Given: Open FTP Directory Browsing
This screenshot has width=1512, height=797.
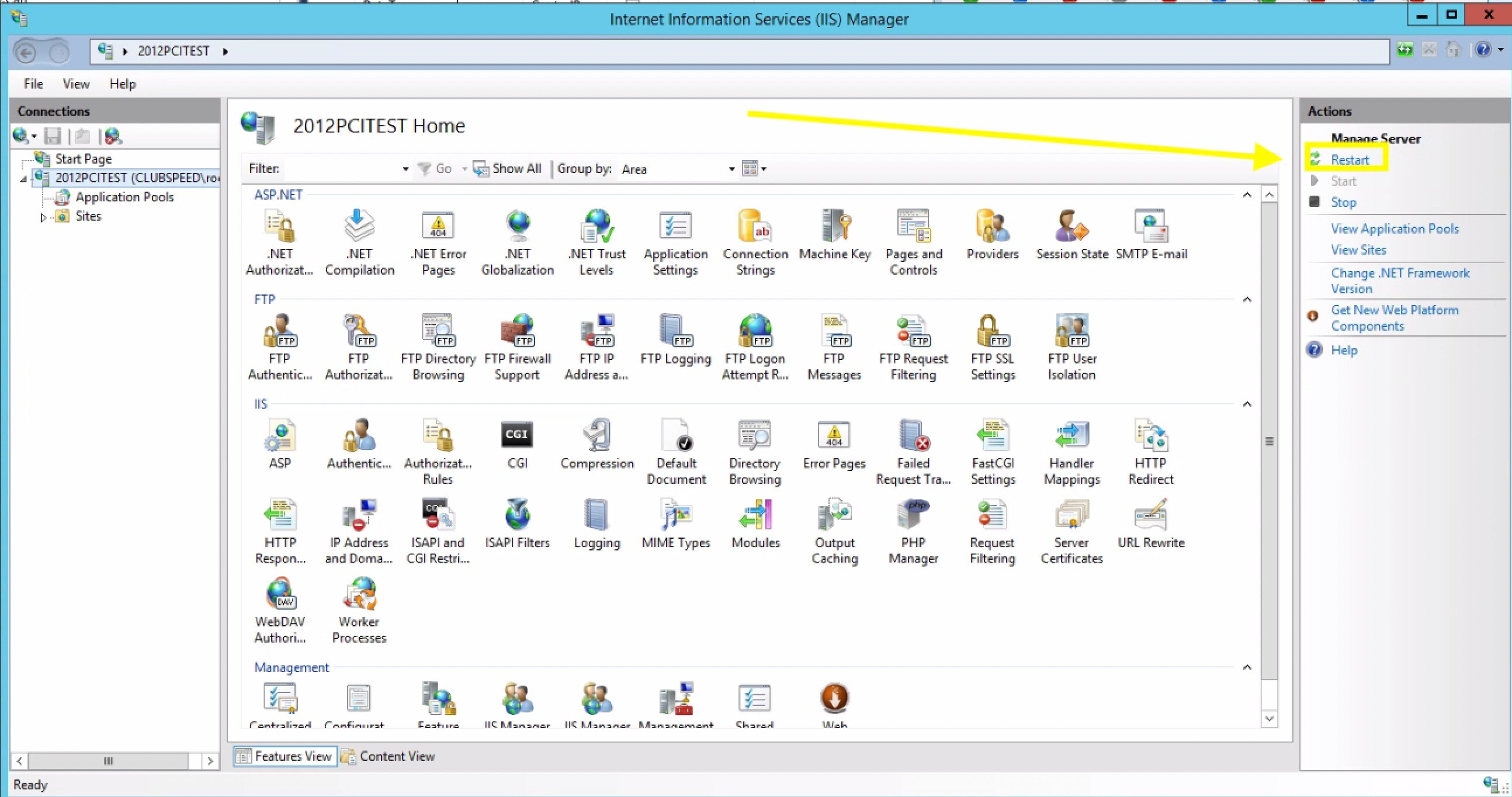Looking at the screenshot, I should (438, 348).
